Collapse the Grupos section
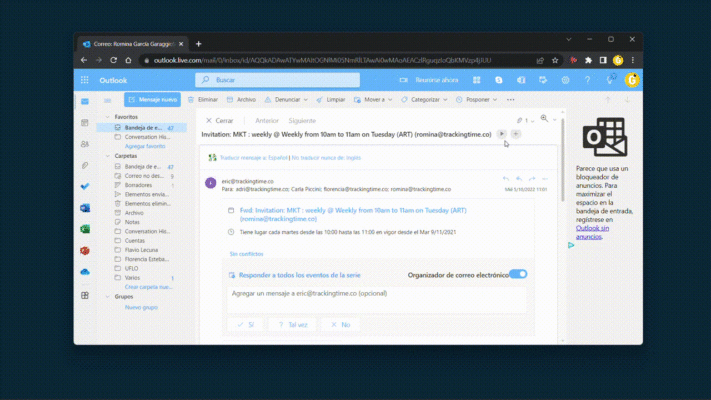The height and width of the screenshot is (400, 711). point(107,297)
